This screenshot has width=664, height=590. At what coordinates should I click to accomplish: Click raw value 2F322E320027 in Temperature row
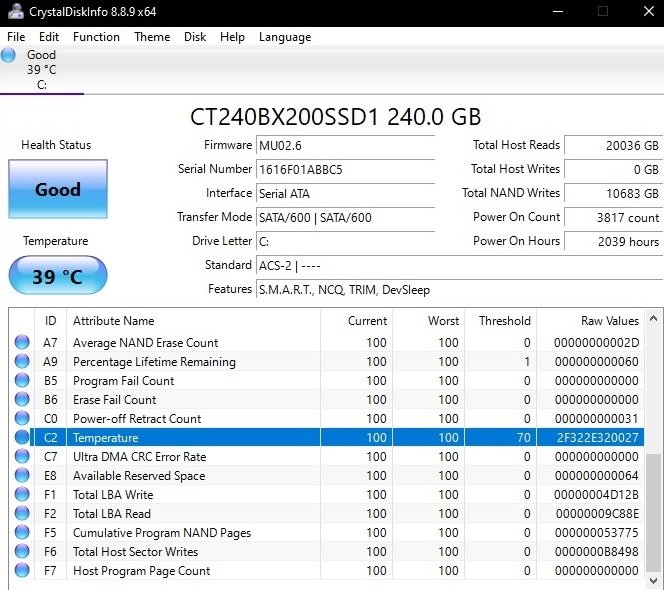tap(597, 438)
